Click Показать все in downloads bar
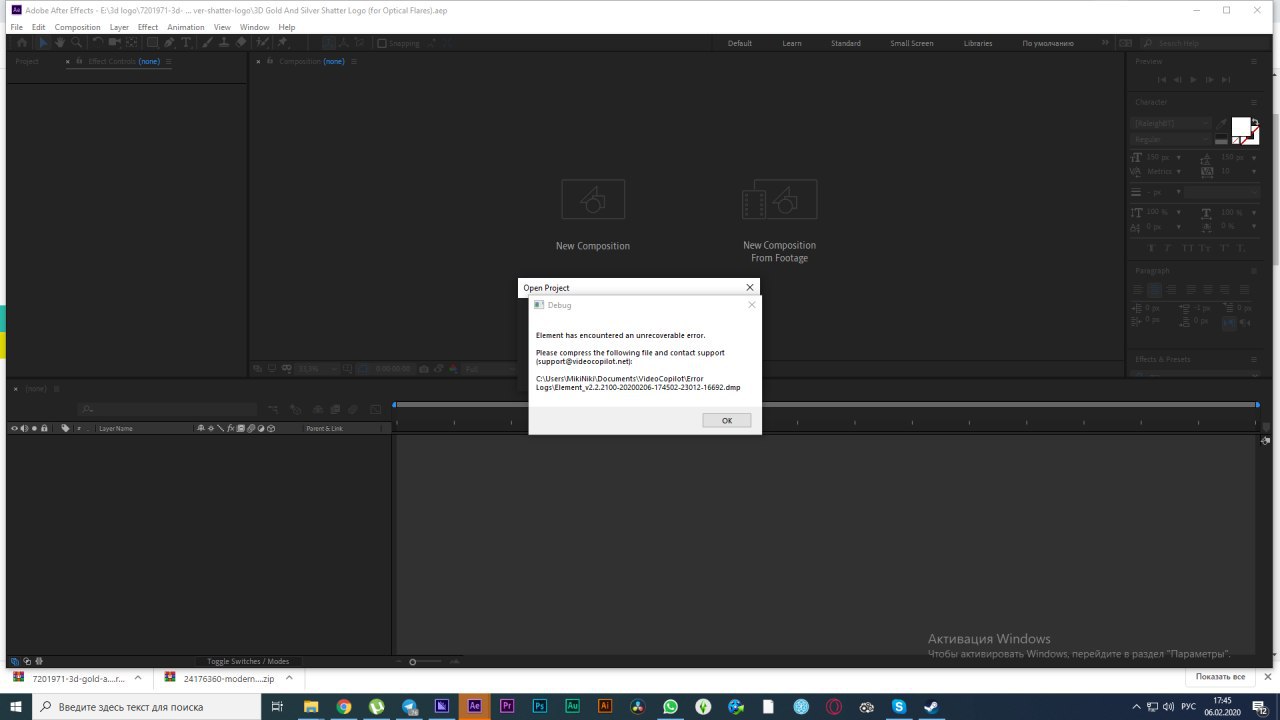1280x720 pixels. (x=1220, y=677)
